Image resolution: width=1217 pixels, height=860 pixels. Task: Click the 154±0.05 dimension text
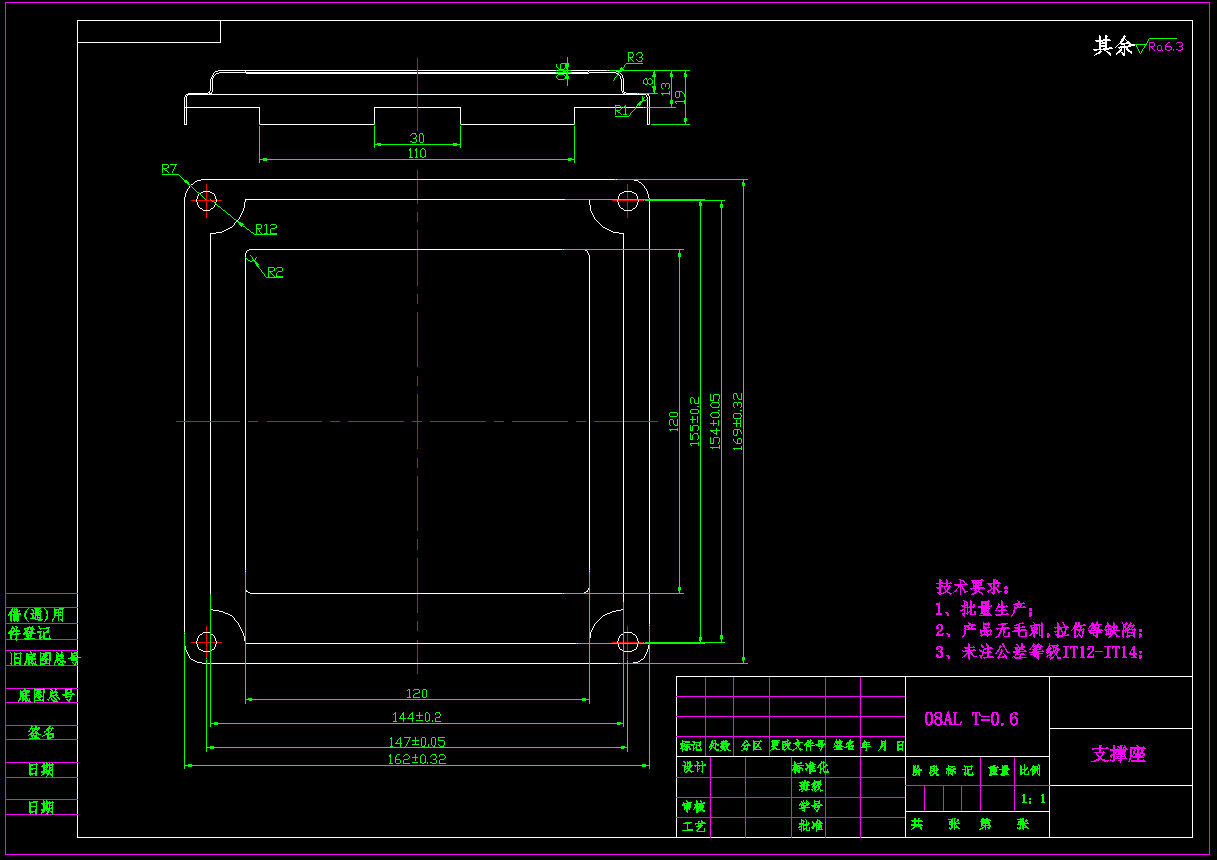(x=714, y=421)
